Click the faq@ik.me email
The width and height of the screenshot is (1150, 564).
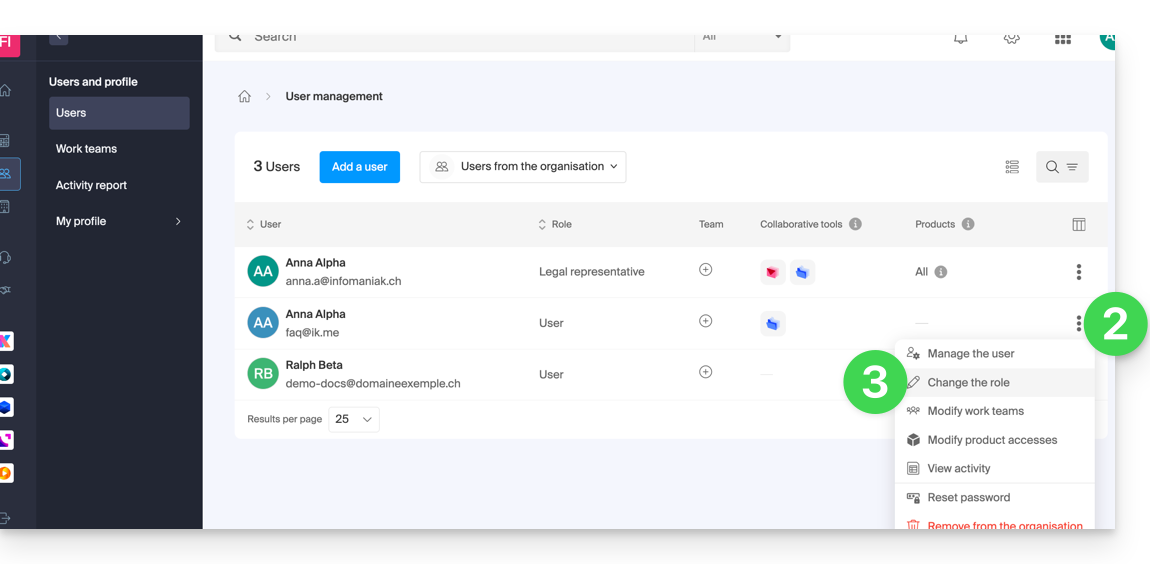coord(312,332)
